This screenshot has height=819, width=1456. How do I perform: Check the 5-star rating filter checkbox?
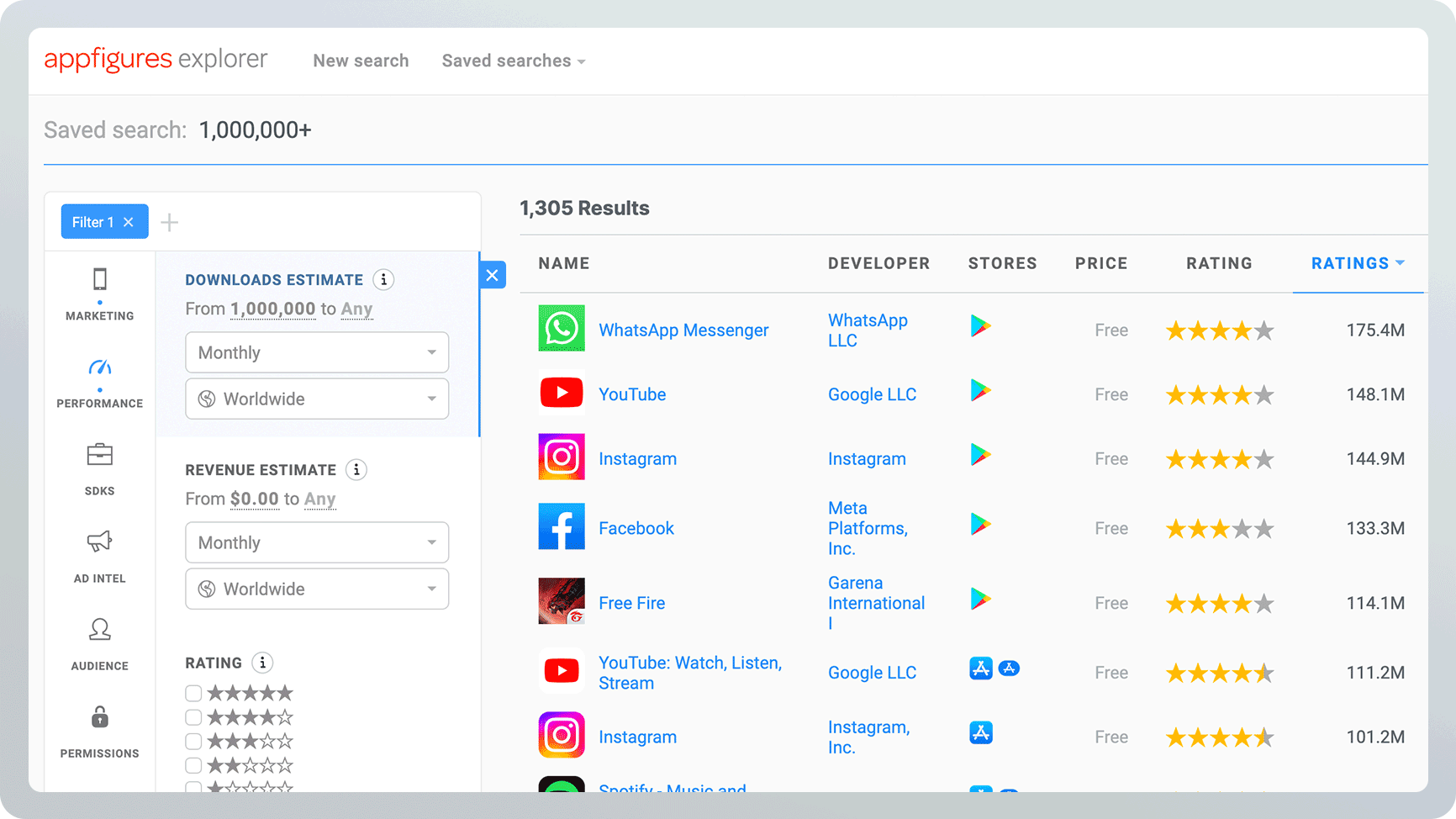point(193,692)
